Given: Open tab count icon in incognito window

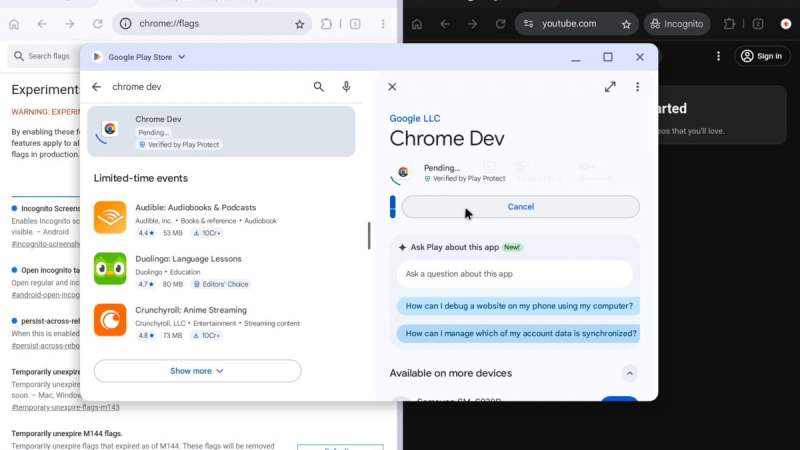Looking at the screenshot, I should pos(758,24).
